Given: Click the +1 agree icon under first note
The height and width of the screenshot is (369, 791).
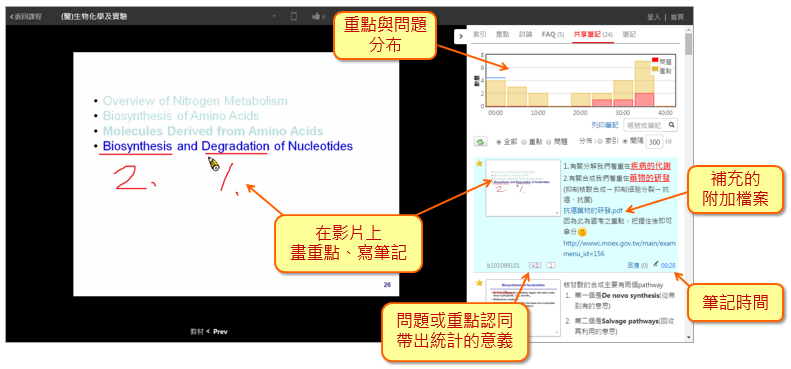Looking at the screenshot, I should point(535,265).
